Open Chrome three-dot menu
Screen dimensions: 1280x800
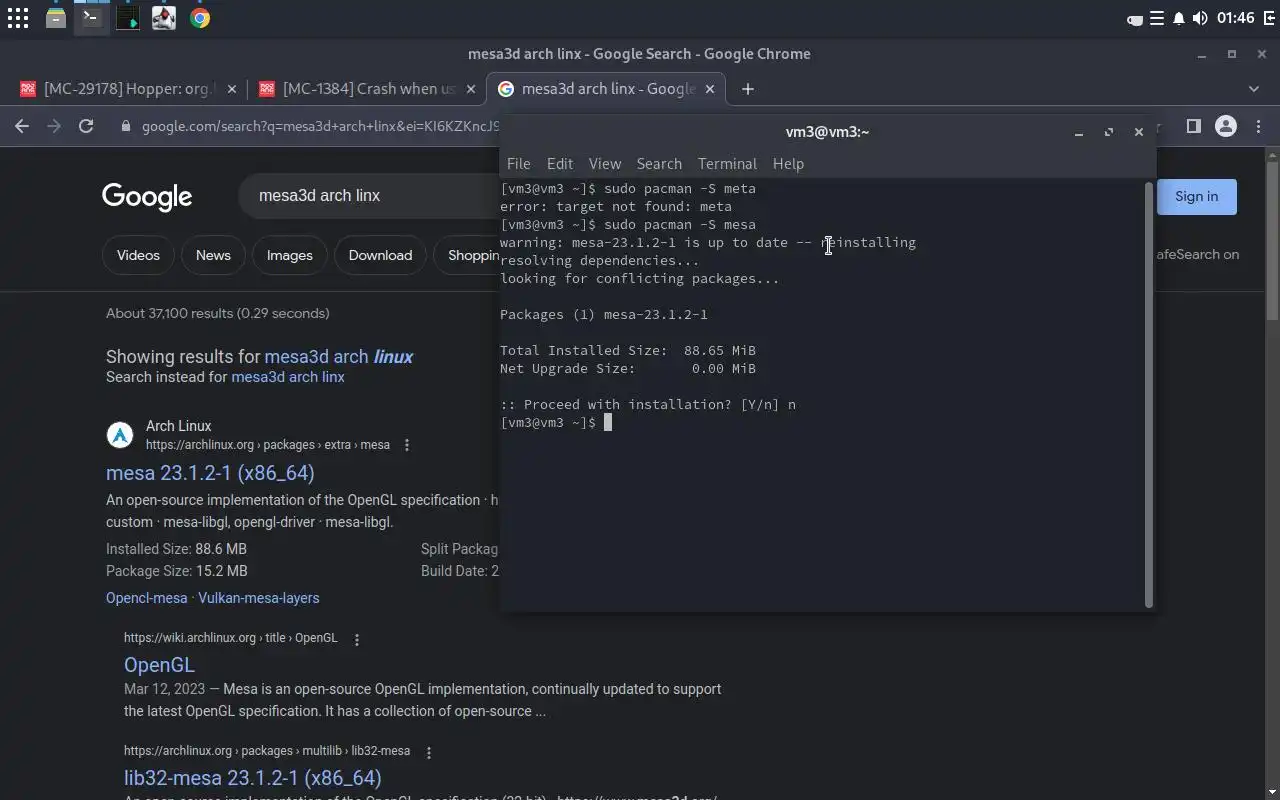pyautogui.click(x=1258, y=126)
